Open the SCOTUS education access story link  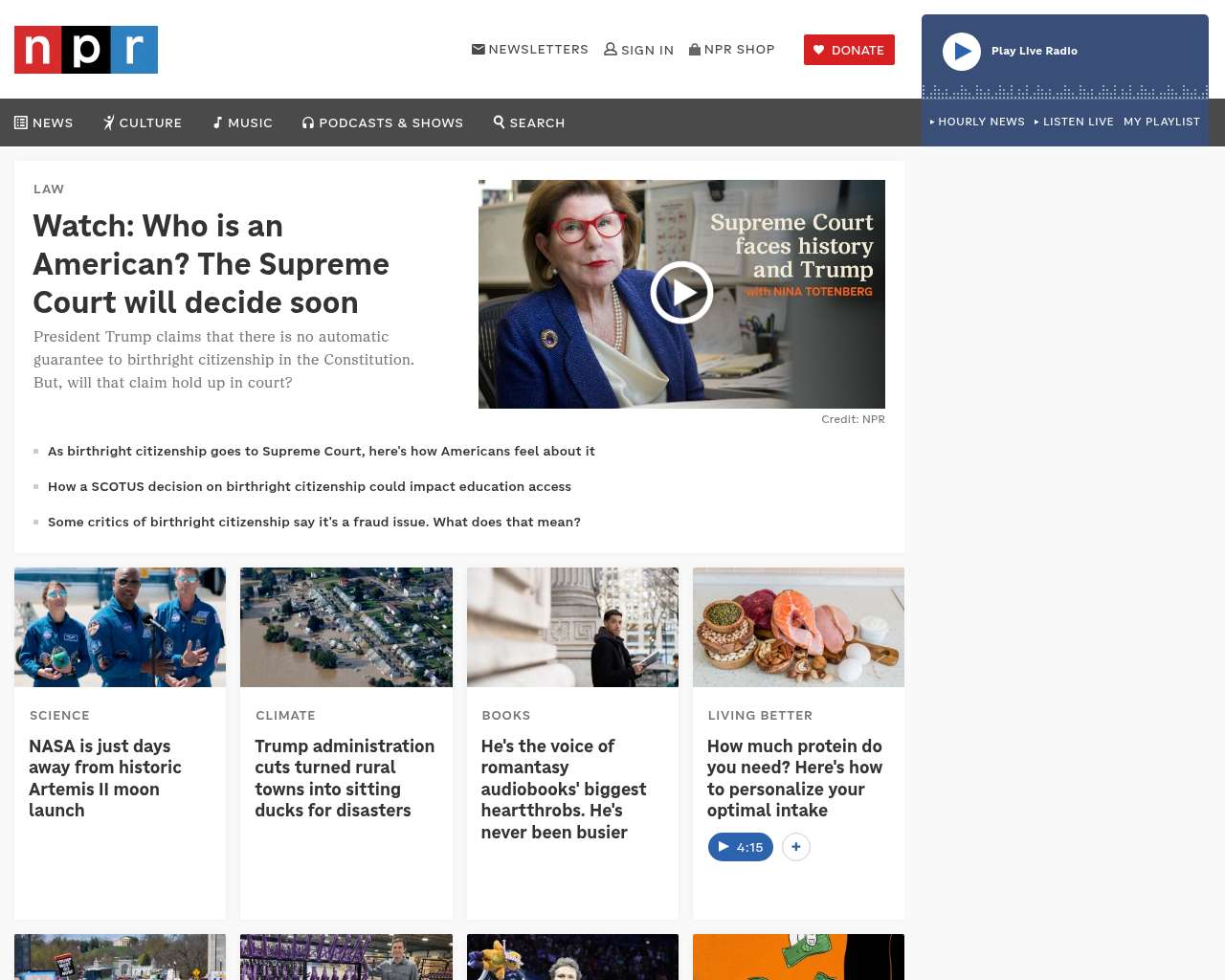tap(309, 486)
